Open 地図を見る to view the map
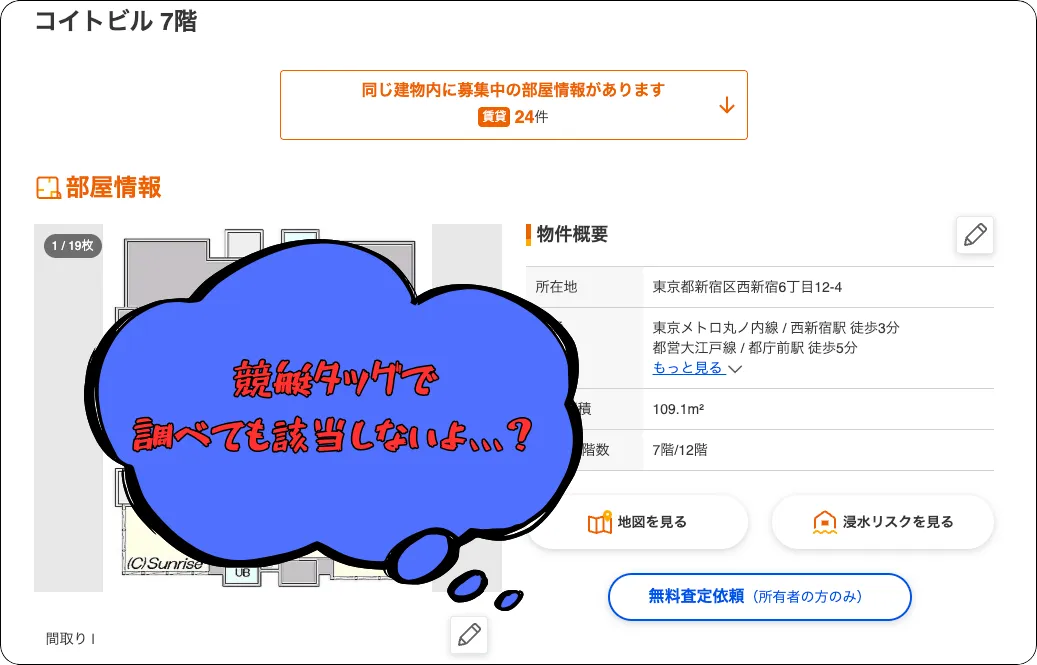Viewport: 1037px width, 665px height. pyautogui.click(x=638, y=522)
